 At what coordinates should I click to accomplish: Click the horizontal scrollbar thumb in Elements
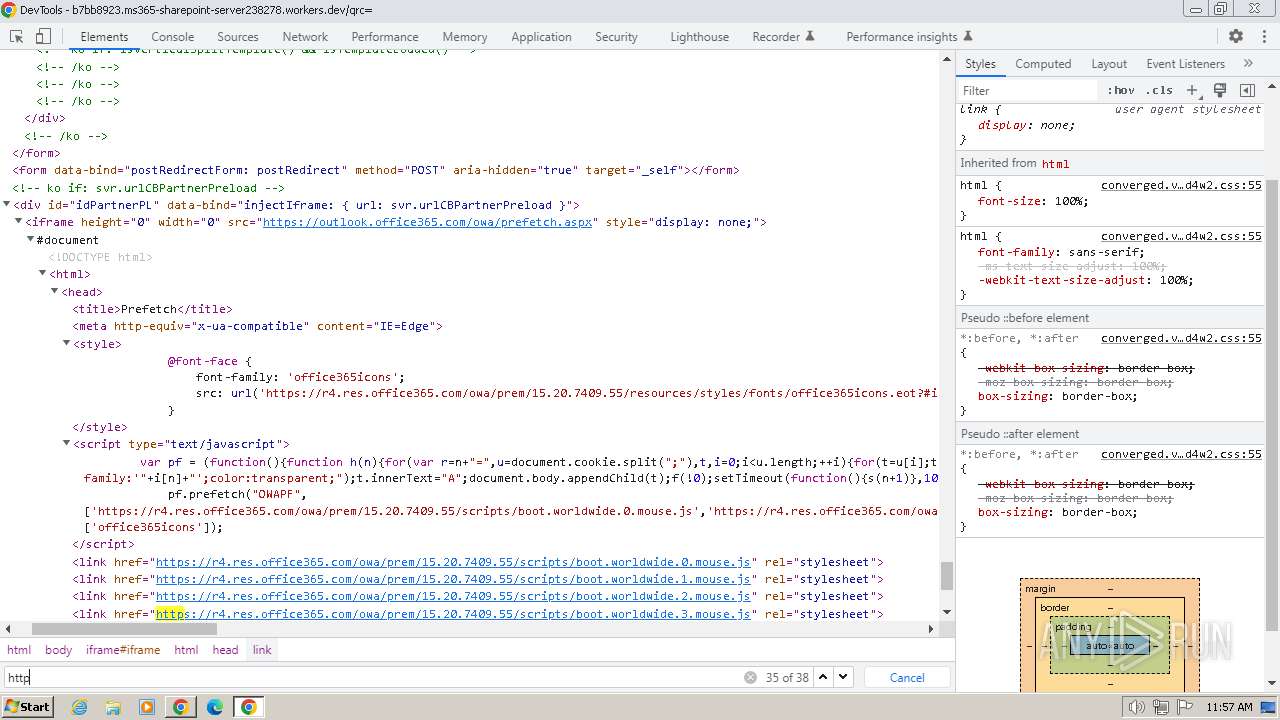[x=124, y=629]
